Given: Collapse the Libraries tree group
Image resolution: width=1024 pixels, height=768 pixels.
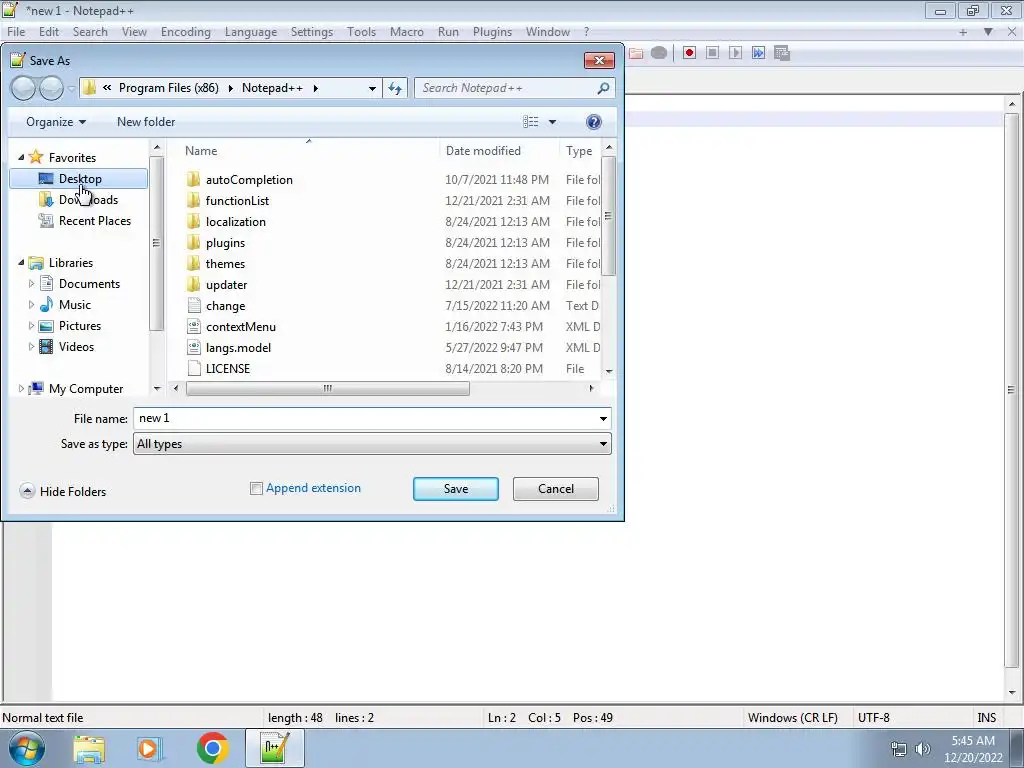Looking at the screenshot, I should point(21,263).
